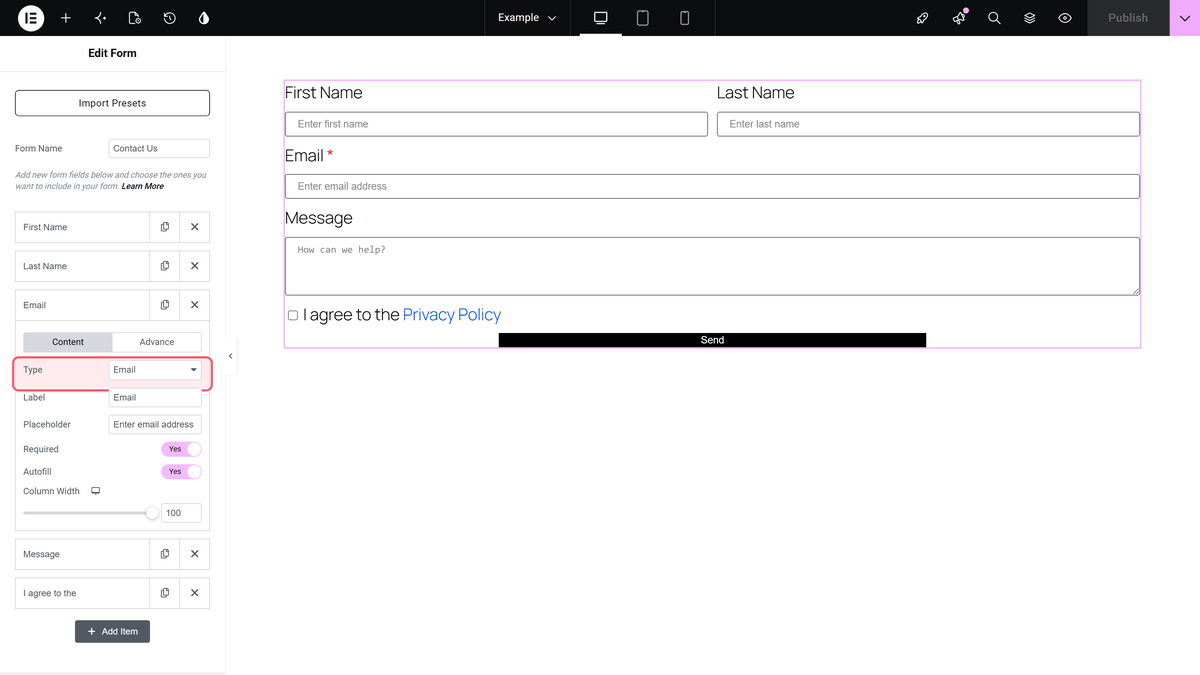Screen dimensions: 1200x675
Task: Collapse the Email repeater item
Action: click(82, 305)
